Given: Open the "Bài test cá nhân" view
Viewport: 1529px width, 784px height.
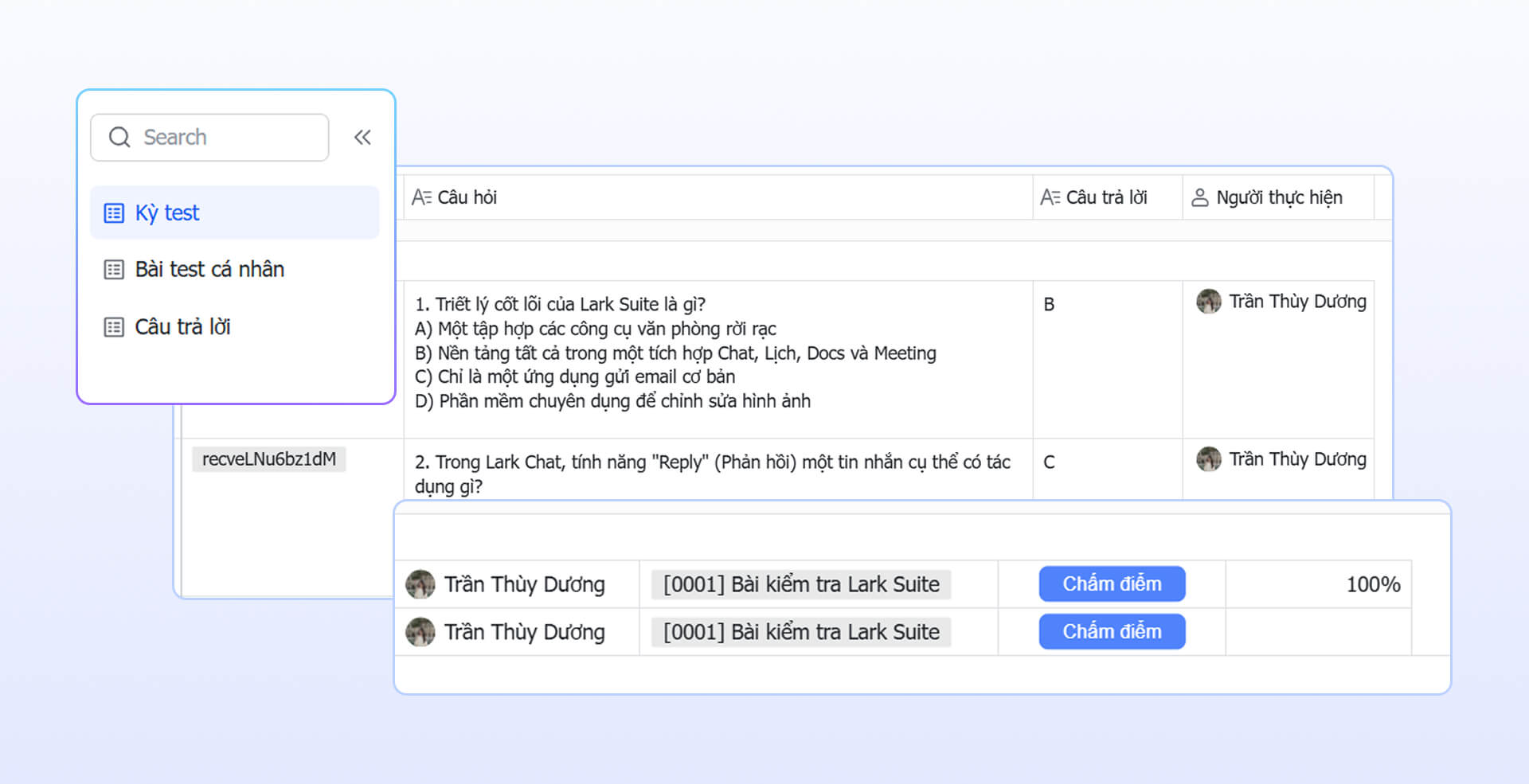Looking at the screenshot, I should (x=209, y=269).
